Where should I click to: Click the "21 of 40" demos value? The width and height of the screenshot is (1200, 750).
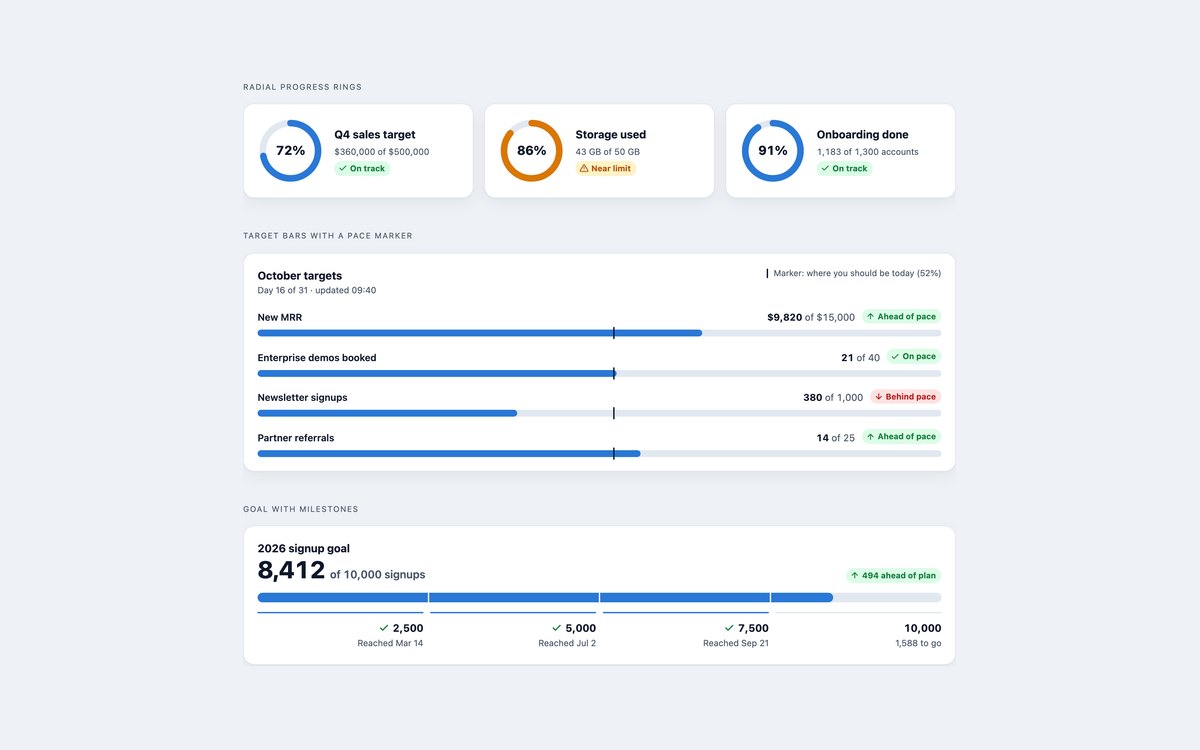(x=861, y=357)
